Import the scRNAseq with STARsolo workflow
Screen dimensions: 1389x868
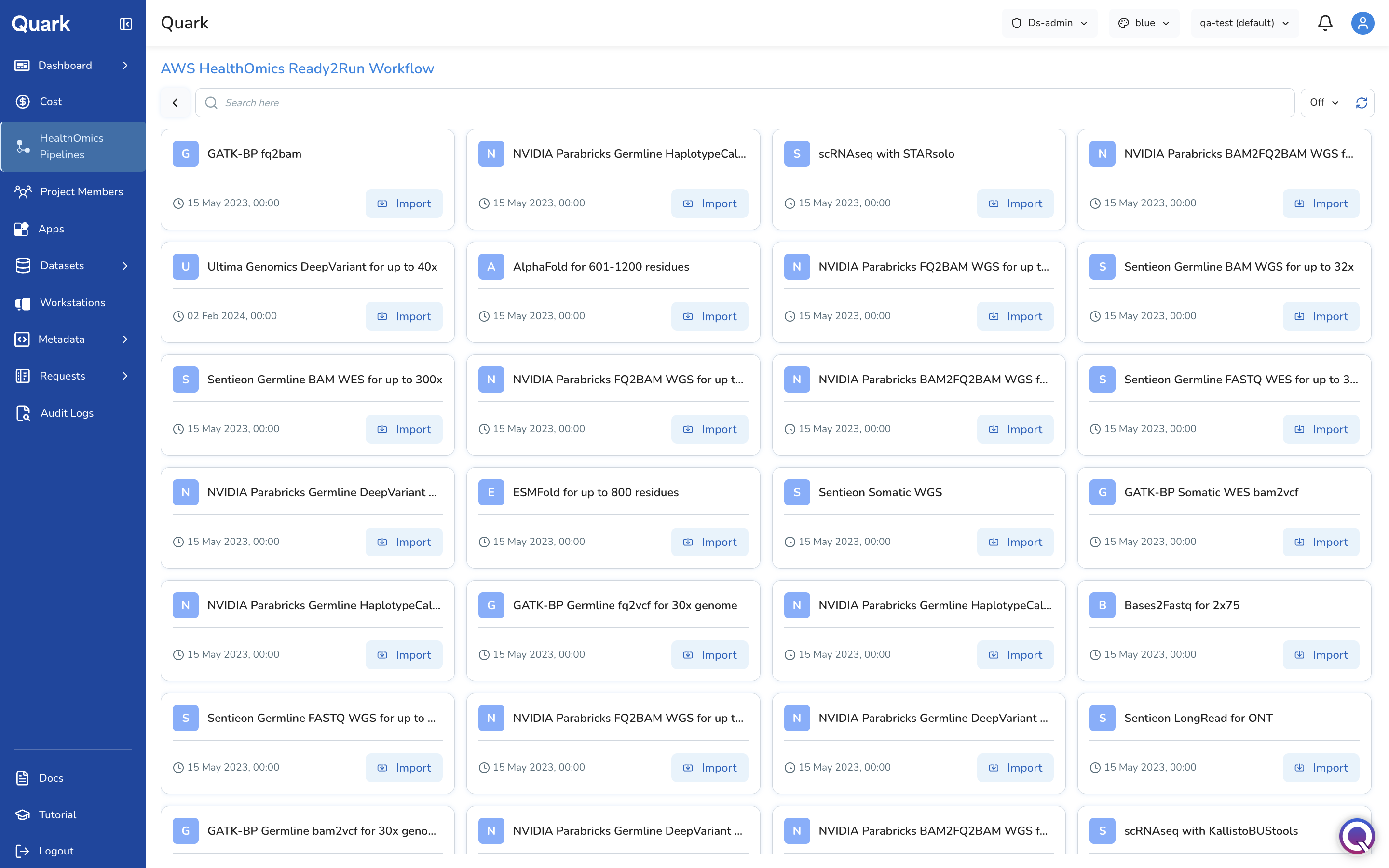[x=1015, y=203]
